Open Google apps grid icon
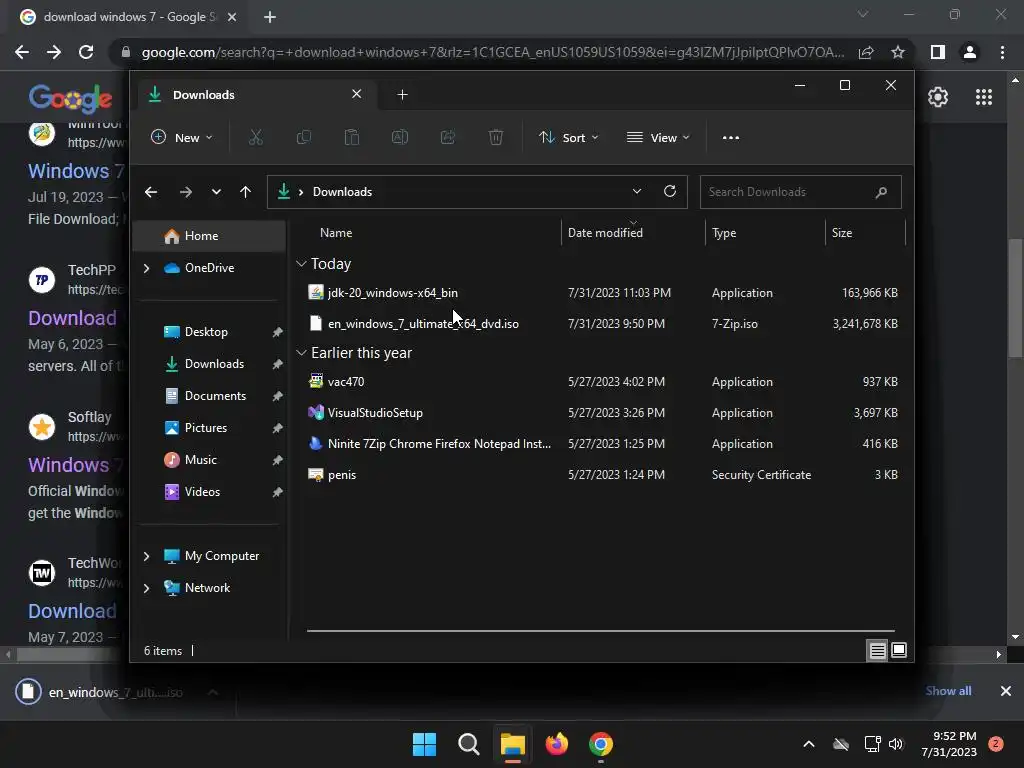The width and height of the screenshot is (1024, 768). pyautogui.click(x=984, y=97)
